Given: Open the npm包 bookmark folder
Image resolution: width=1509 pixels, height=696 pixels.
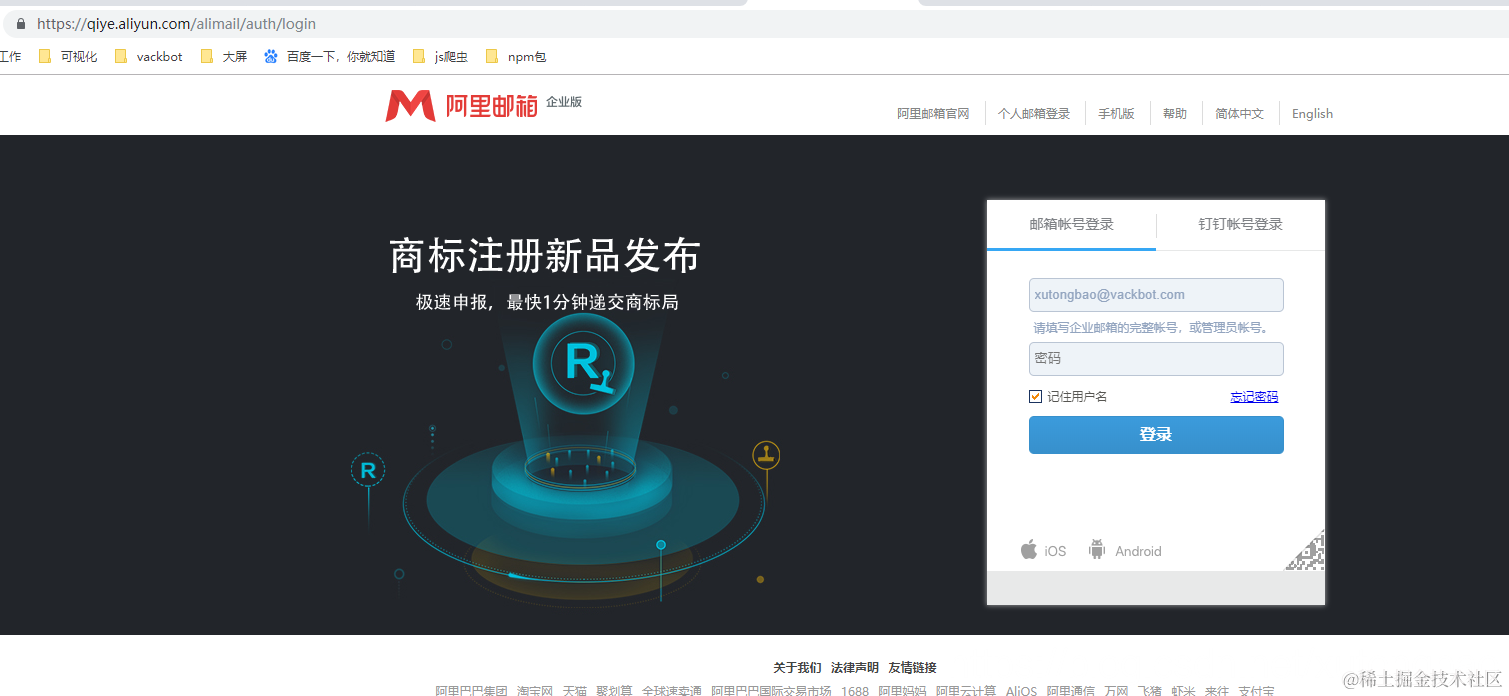Looking at the screenshot, I should [x=516, y=57].
